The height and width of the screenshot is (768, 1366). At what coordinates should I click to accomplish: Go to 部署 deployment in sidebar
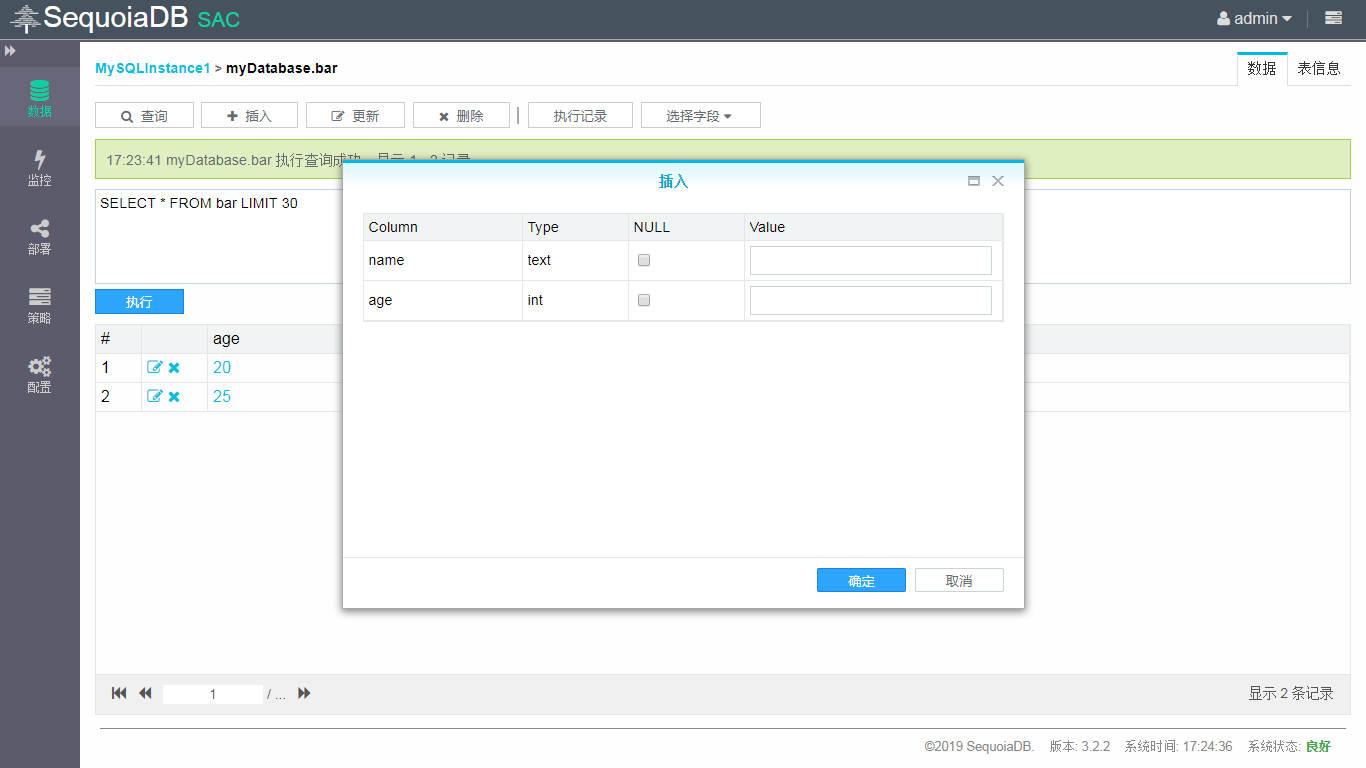click(39, 237)
